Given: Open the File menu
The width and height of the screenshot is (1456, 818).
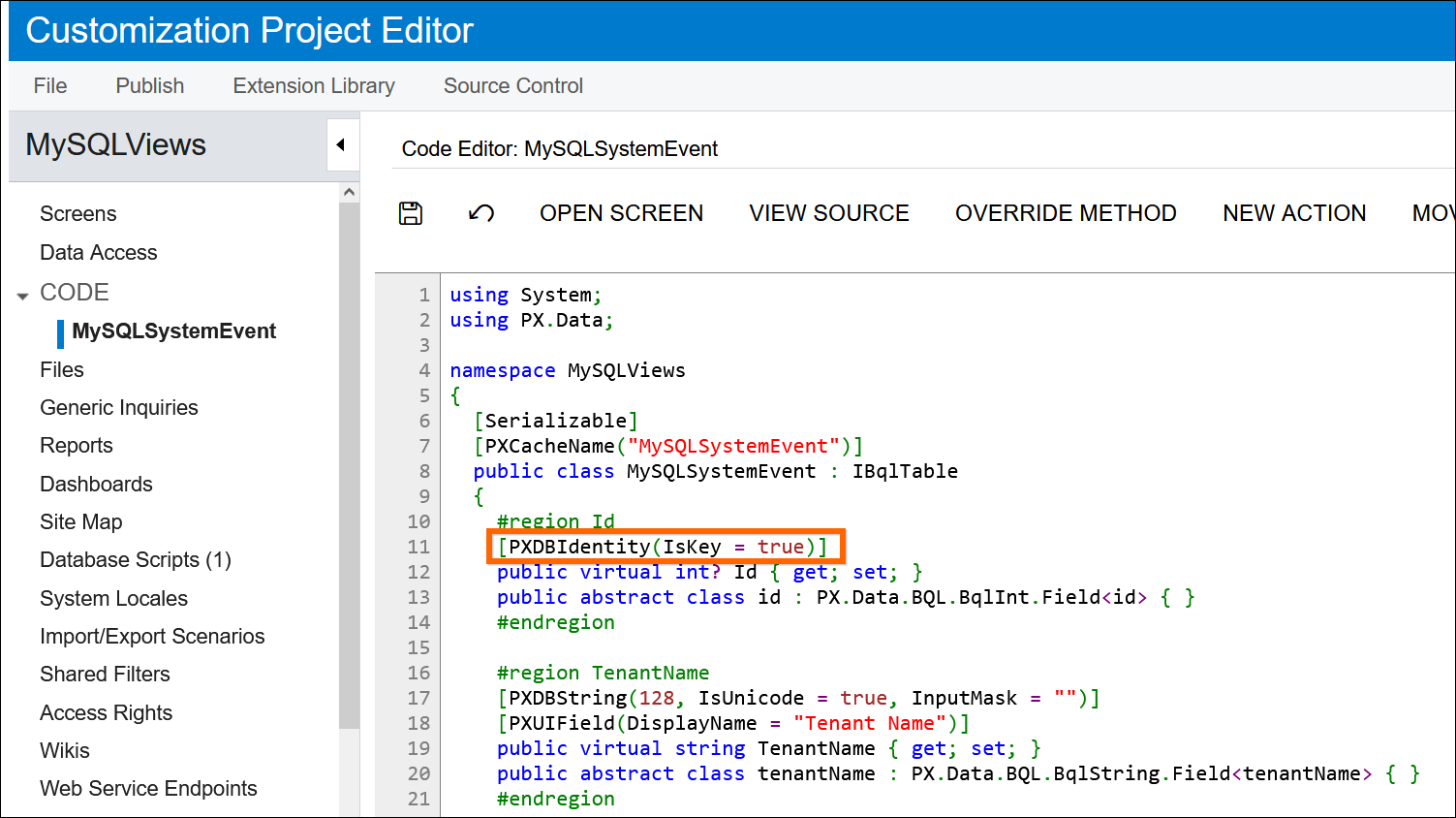Looking at the screenshot, I should coord(50,85).
